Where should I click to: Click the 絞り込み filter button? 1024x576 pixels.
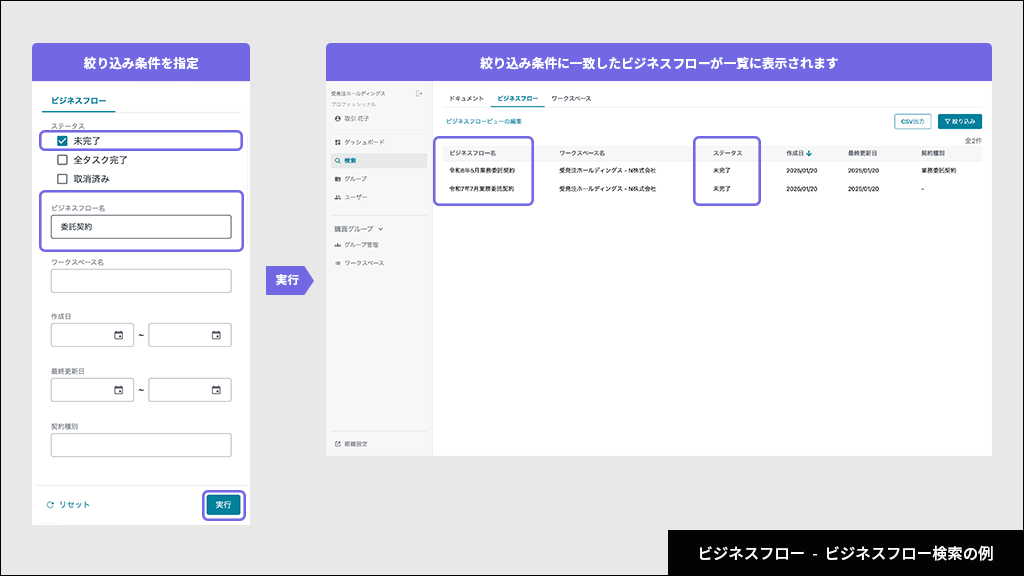(959, 121)
